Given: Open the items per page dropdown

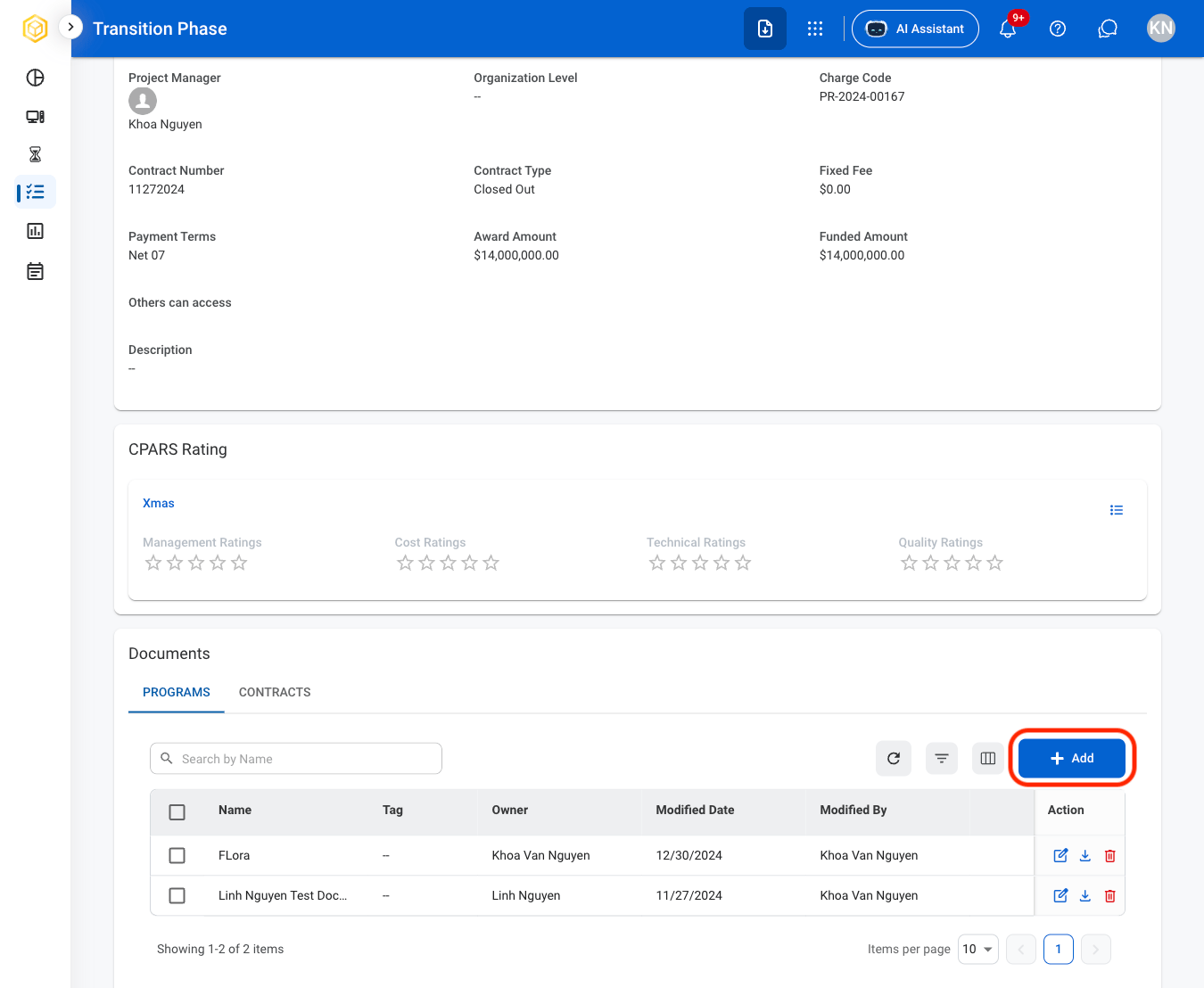Looking at the screenshot, I should (x=977, y=949).
